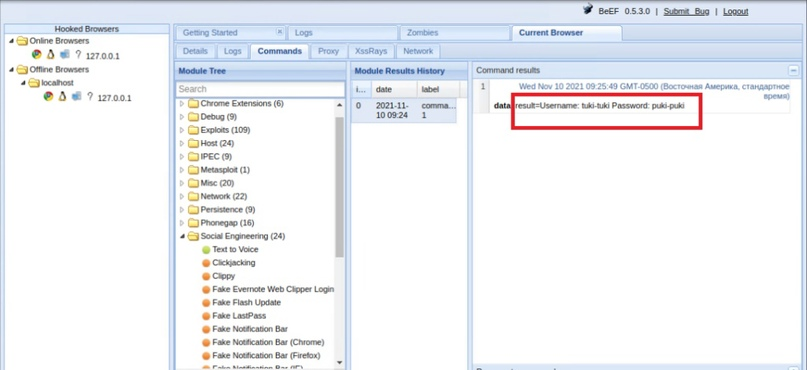This screenshot has width=807, height=370.
Task: Collapse the Command results panel
Action: 794,71
